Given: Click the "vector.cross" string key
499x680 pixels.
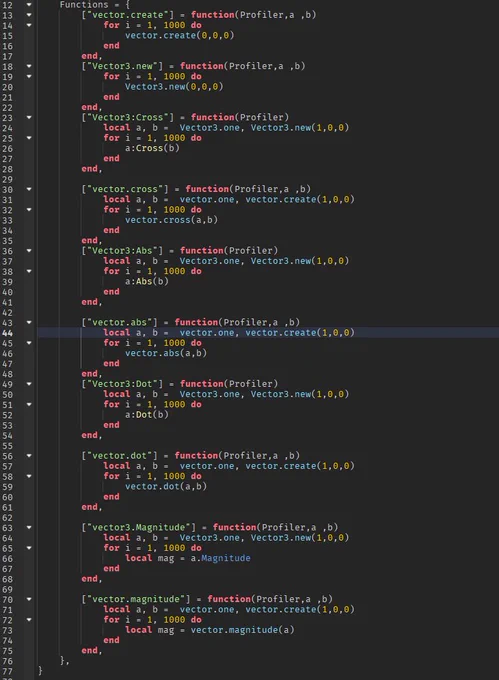Looking at the screenshot, I should tap(125, 189).
